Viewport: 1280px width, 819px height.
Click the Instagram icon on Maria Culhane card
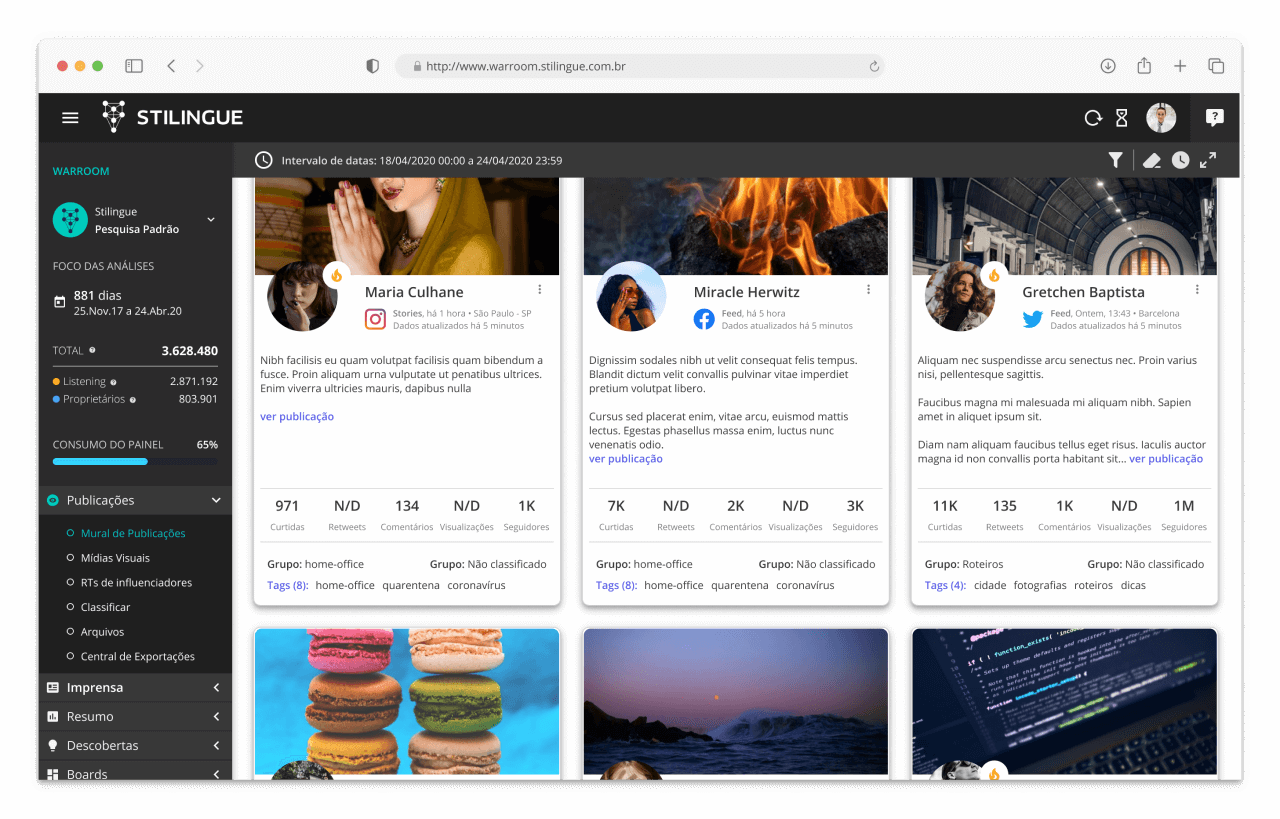coord(375,319)
